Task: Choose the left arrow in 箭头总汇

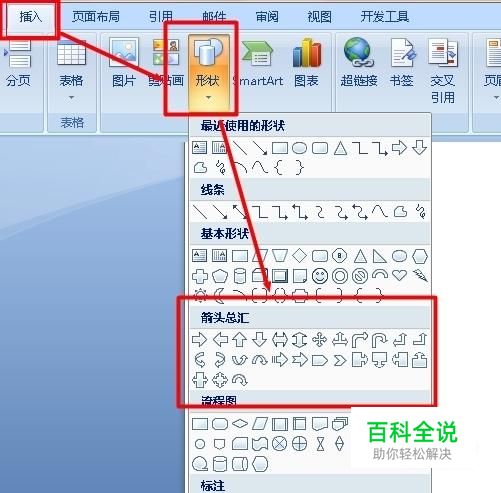Action: tap(220, 340)
